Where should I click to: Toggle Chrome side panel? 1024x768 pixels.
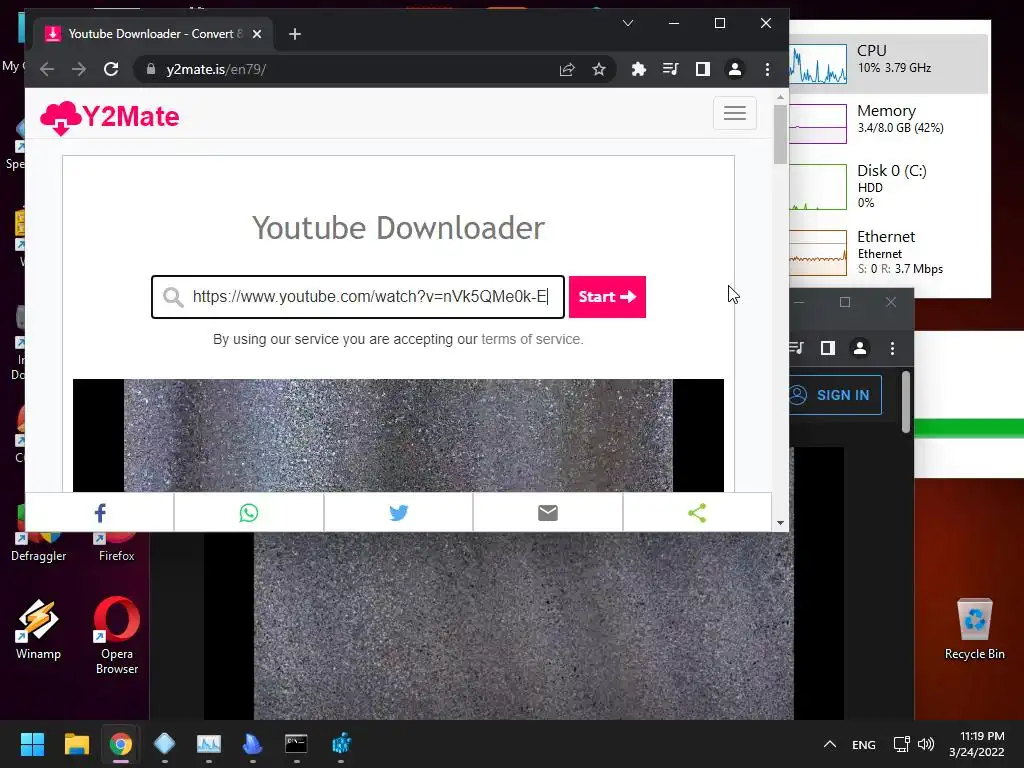tap(703, 69)
